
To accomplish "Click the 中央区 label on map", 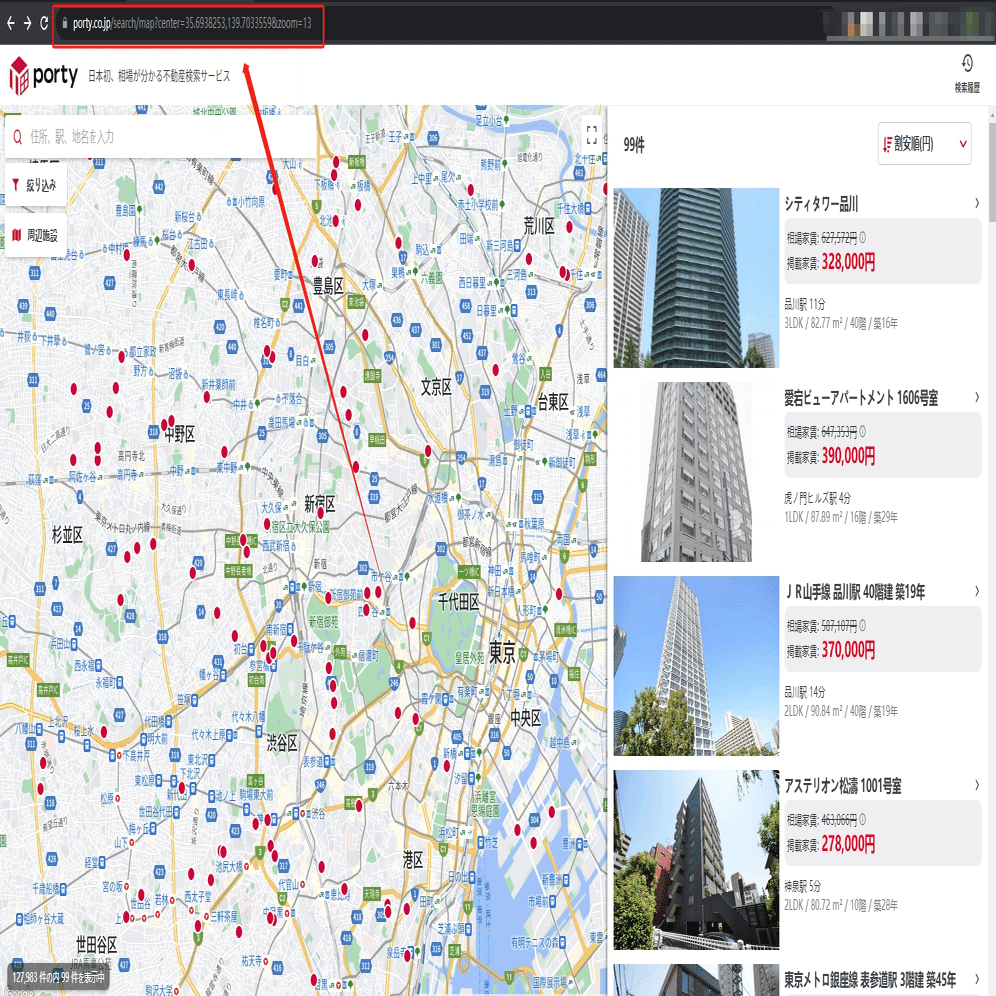I will (525, 718).
